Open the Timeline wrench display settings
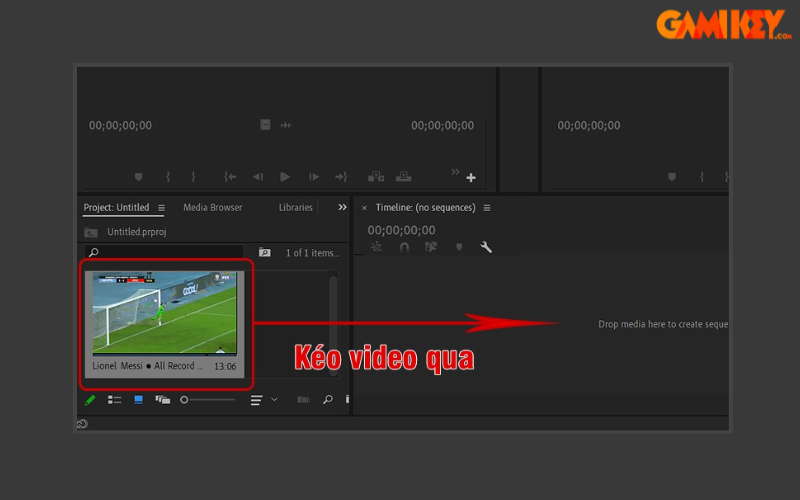Image resolution: width=800 pixels, height=500 pixels. (x=486, y=247)
